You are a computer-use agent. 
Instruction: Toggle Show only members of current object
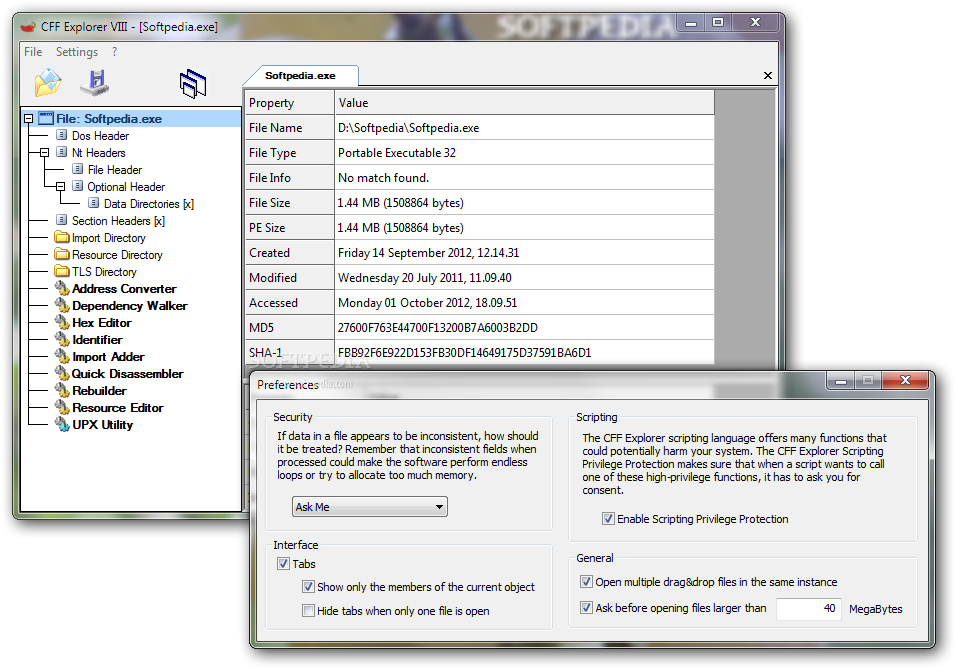309,587
